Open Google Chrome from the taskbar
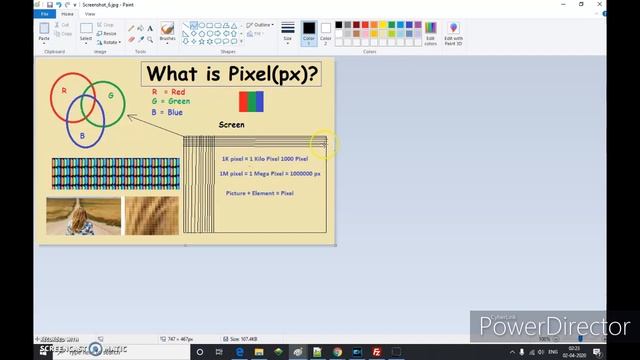 [337, 352]
